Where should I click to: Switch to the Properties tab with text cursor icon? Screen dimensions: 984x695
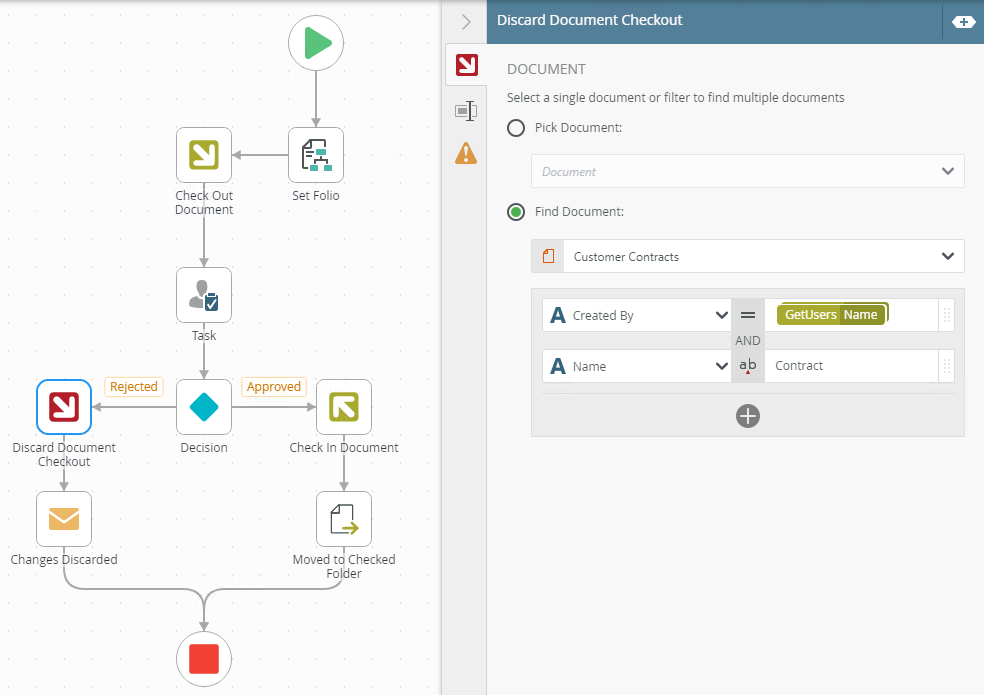(x=466, y=111)
